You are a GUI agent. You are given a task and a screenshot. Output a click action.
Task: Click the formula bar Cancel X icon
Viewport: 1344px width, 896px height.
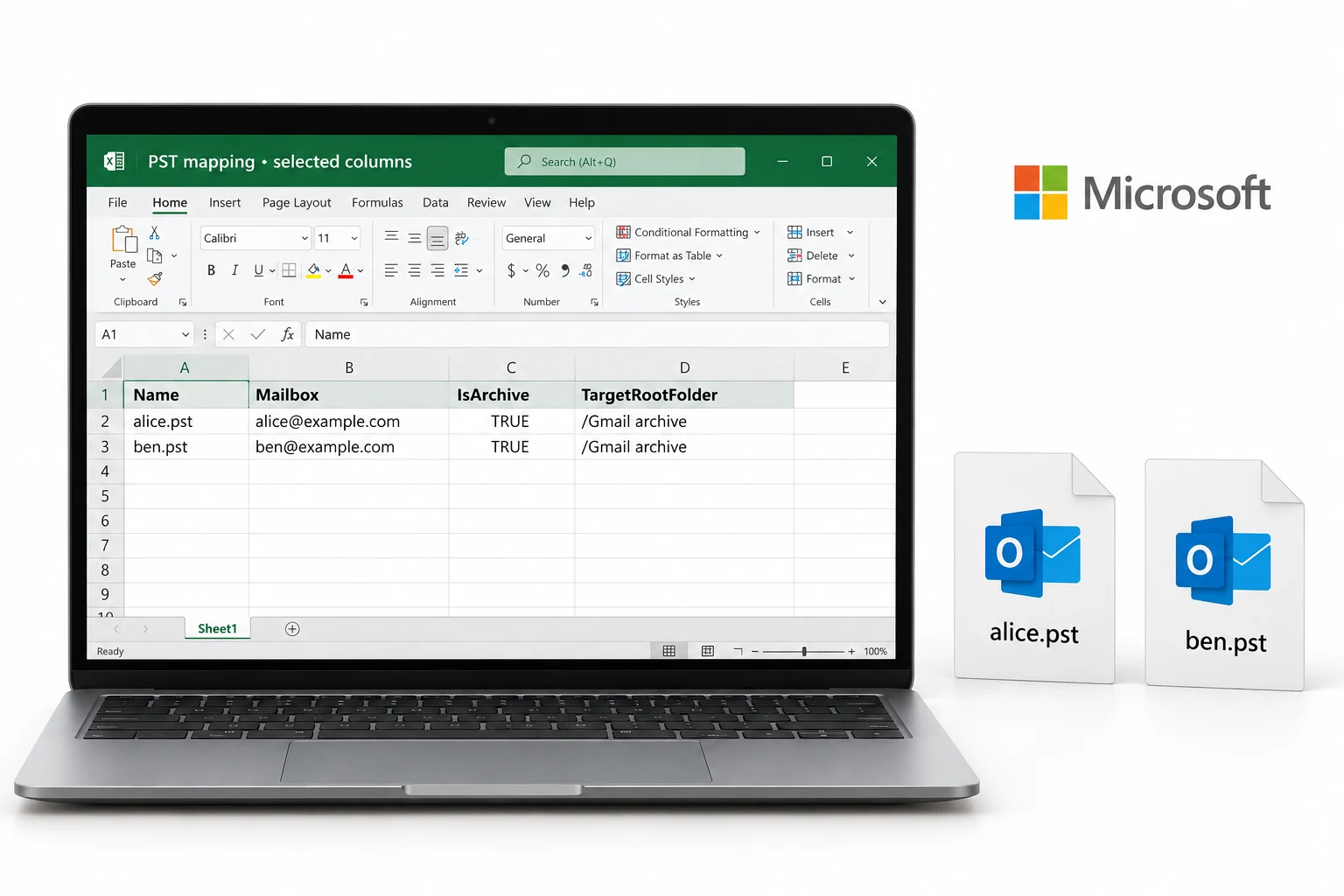(x=228, y=334)
